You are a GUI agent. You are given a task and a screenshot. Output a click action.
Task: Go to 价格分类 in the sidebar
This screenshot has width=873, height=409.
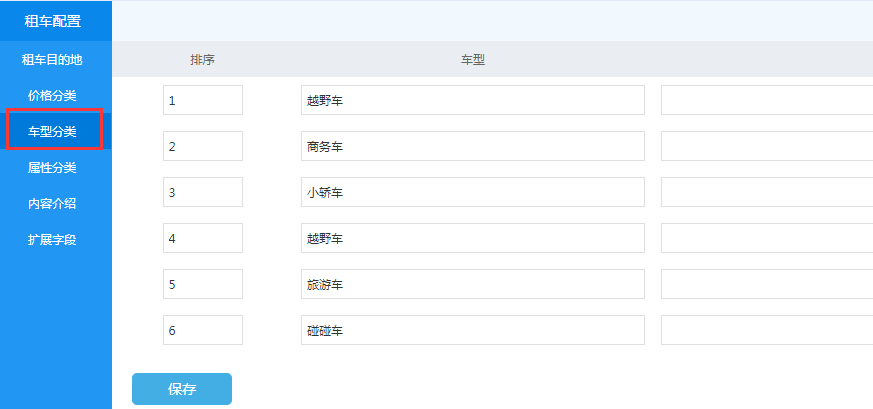pyautogui.click(x=52, y=95)
